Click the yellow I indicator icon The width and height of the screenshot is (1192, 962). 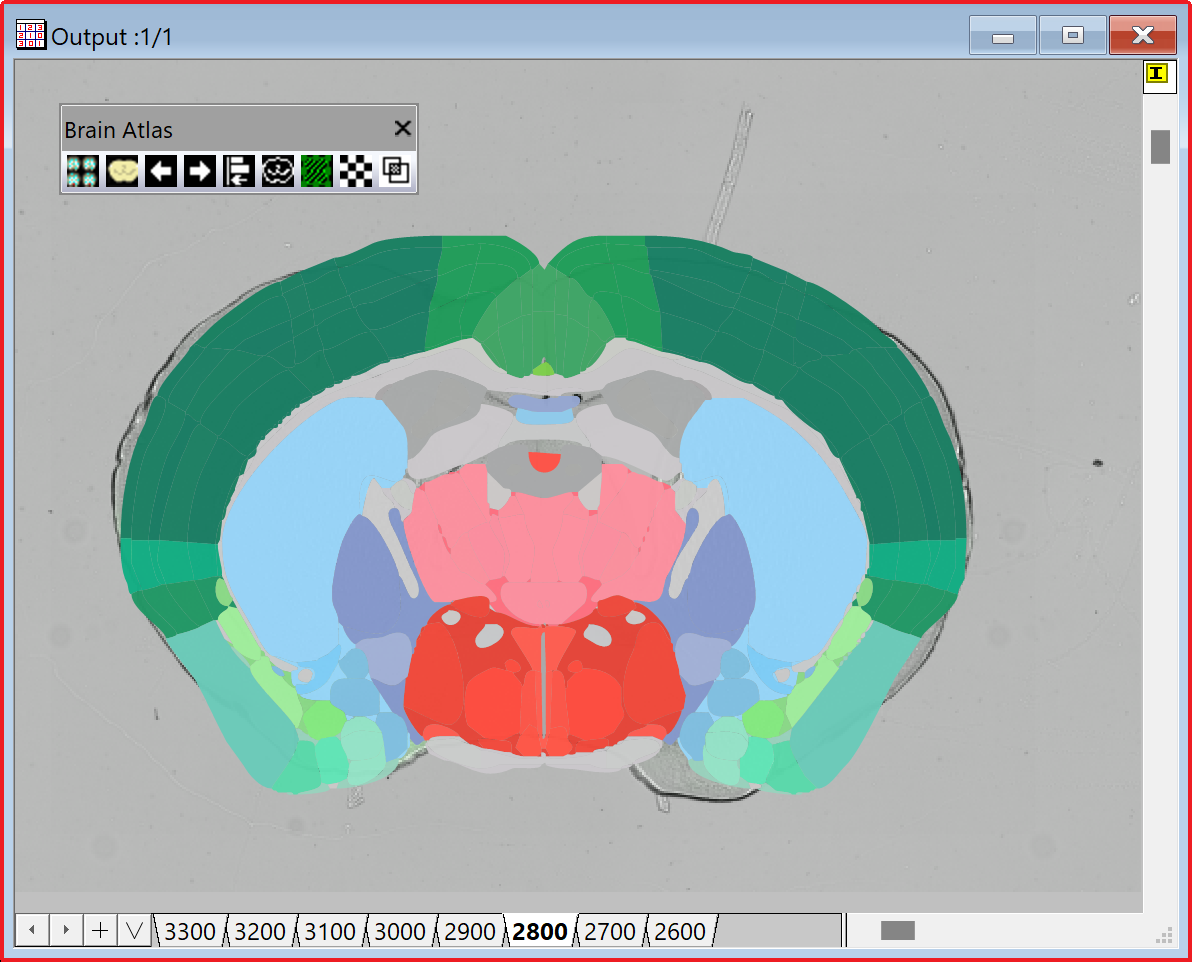click(1159, 75)
